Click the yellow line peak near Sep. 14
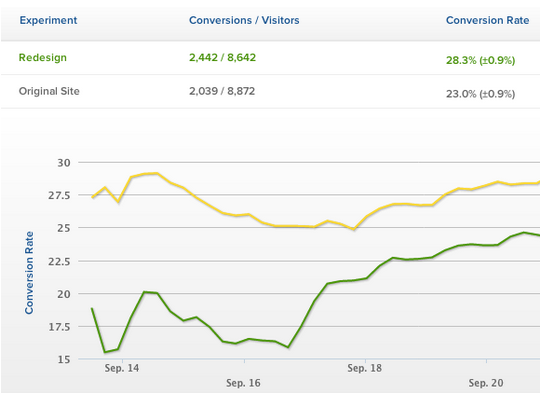The width and height of the screenshot is (545, 400). [x=157, y=173]
